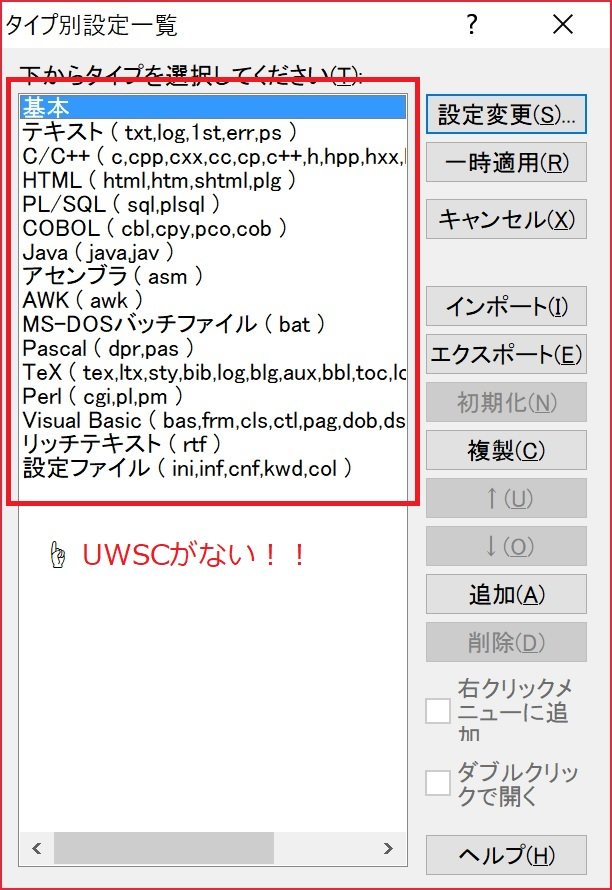Select リッチテキスト ( rtf ) entry
The width and height of the screenshot is (612, 890).
[213, 444]
